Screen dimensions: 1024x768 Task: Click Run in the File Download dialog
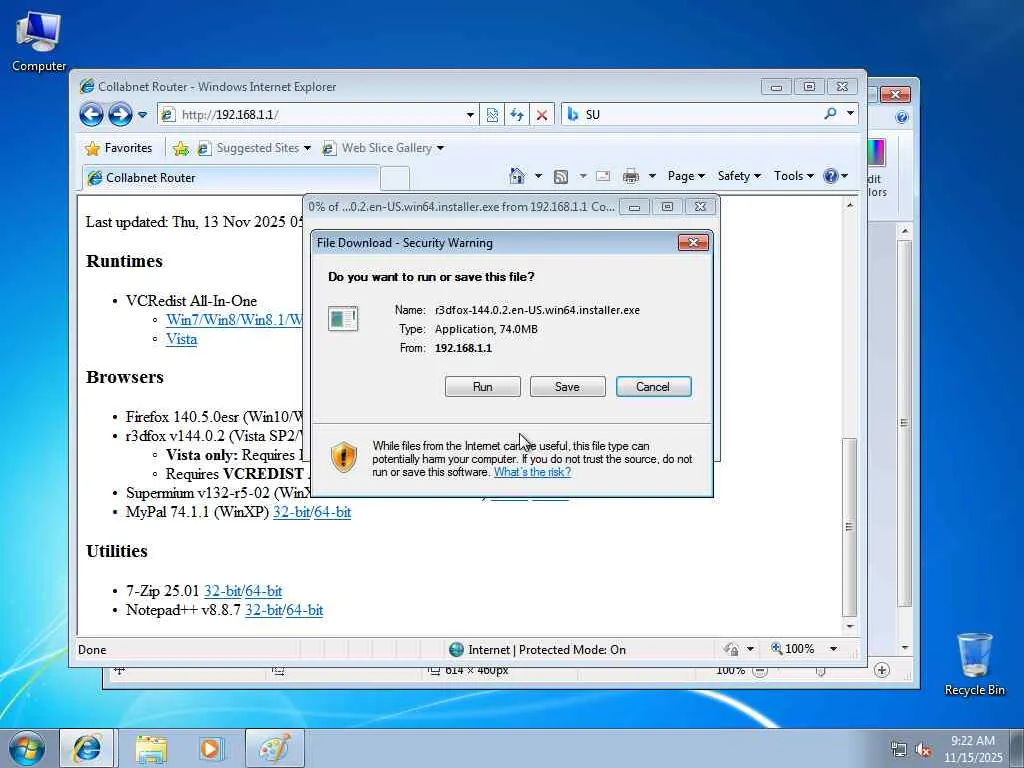click(483, 387)
